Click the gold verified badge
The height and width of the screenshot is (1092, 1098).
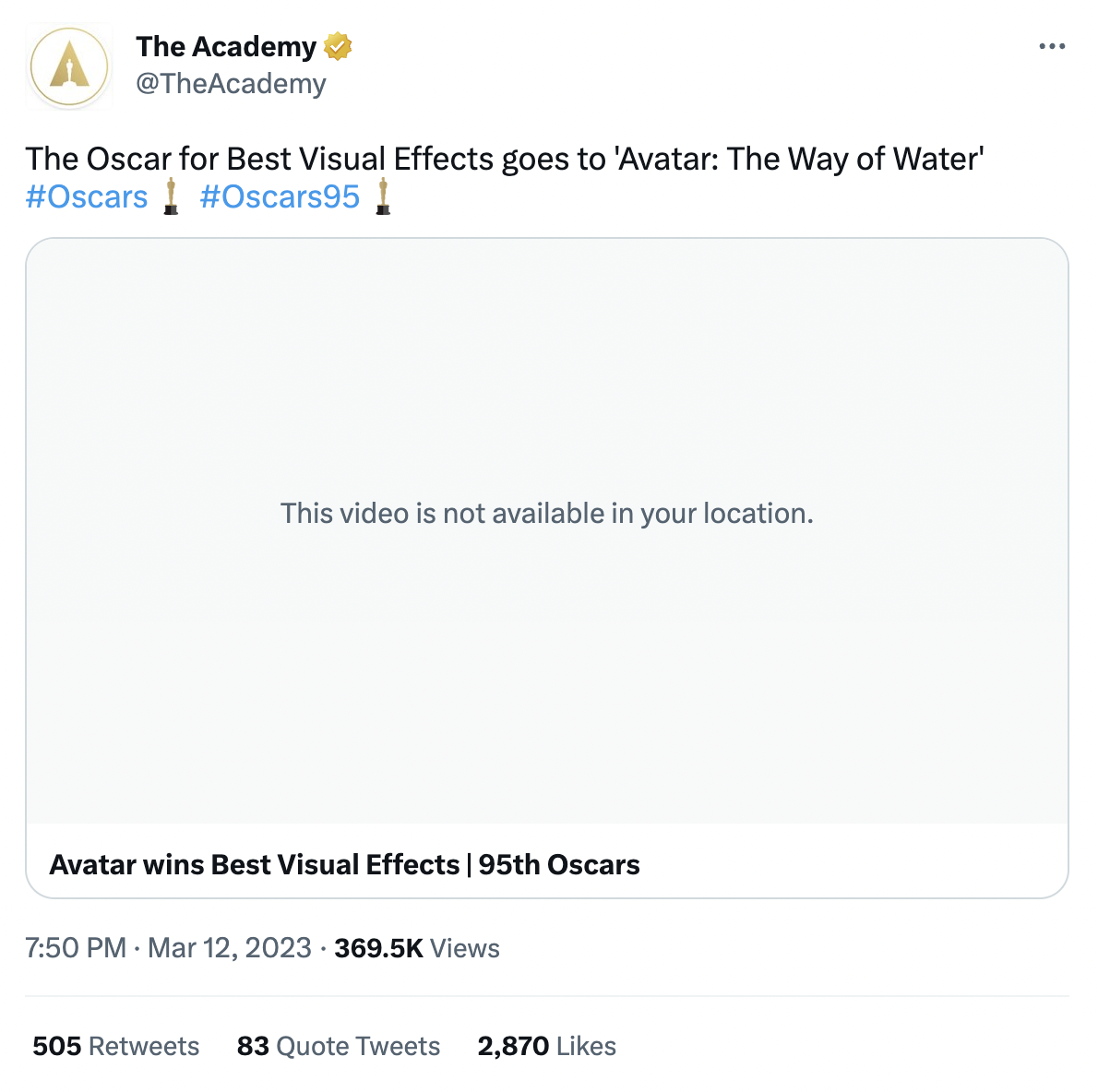pos(338,46)
